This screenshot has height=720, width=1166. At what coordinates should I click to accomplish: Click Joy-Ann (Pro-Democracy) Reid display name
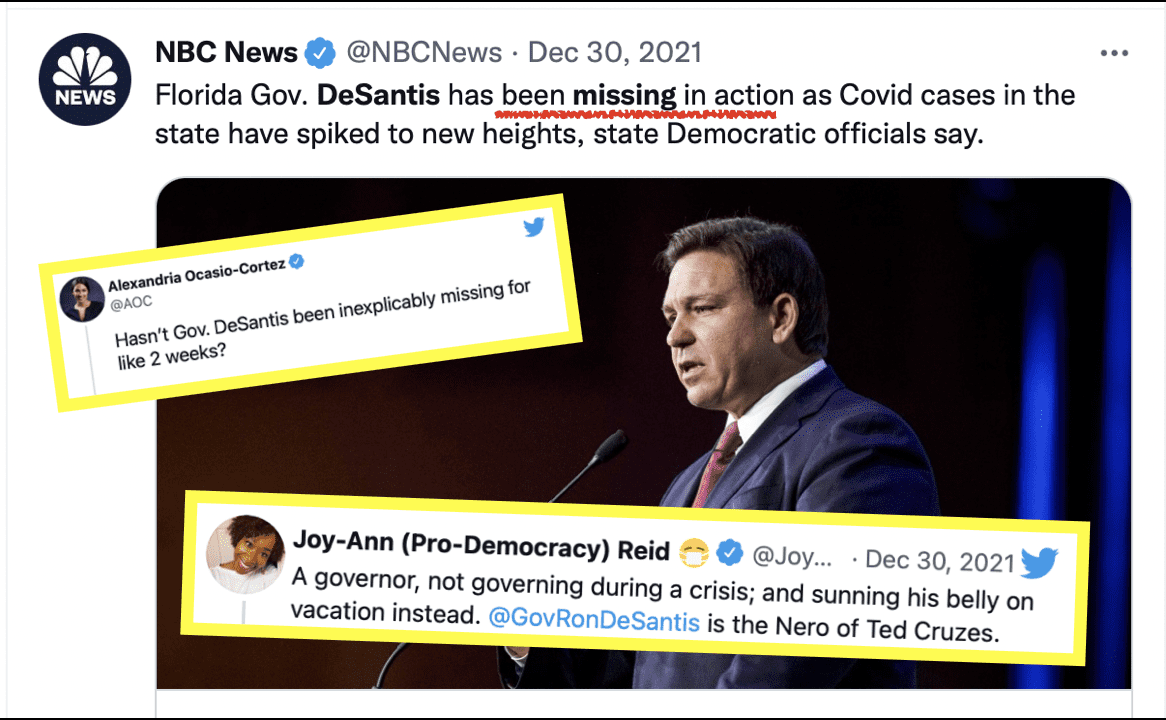click(x=481, y=545)
